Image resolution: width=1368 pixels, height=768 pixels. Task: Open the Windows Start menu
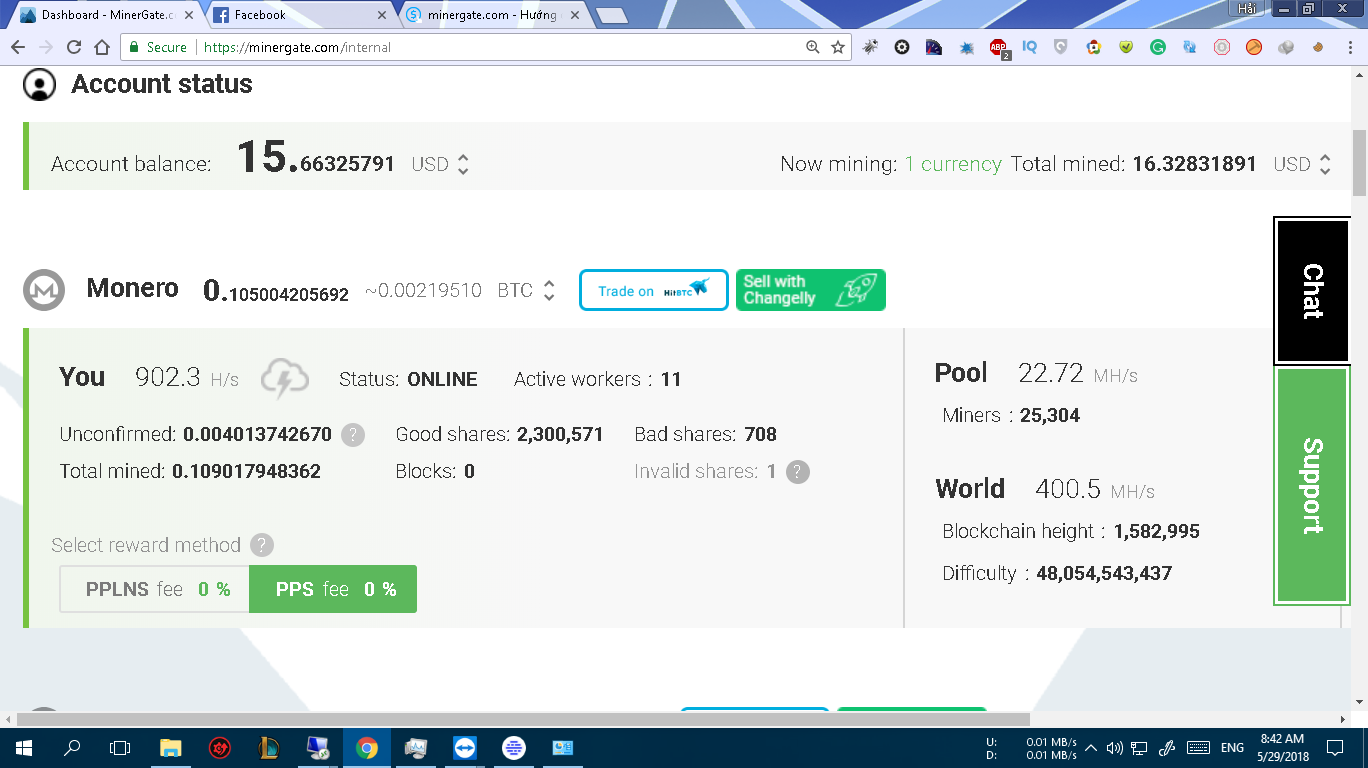coord(23,747)
